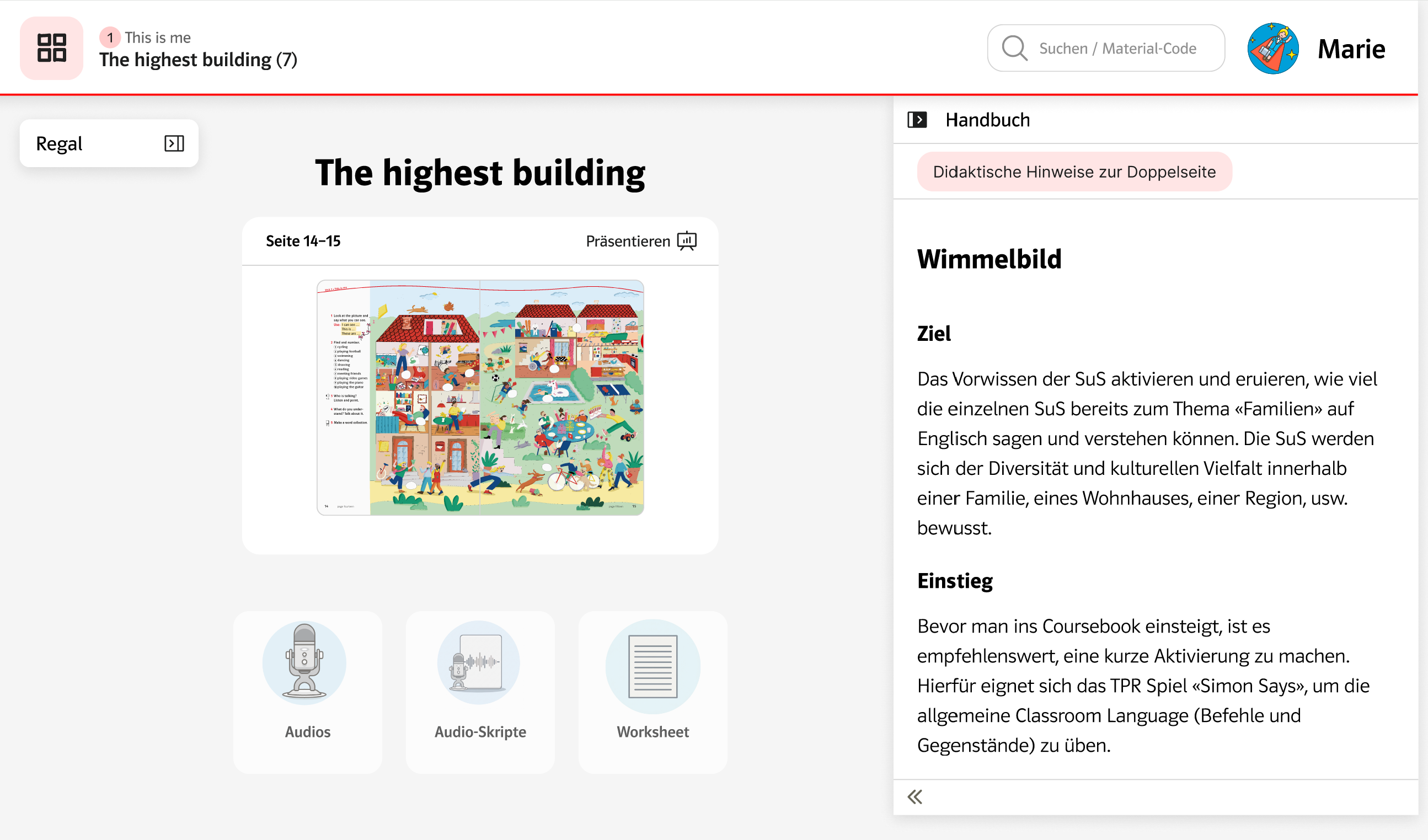The height and width of the screenshot is (840, 1428).
Task: Open Marie's profile avatar
Action: 1272,48
